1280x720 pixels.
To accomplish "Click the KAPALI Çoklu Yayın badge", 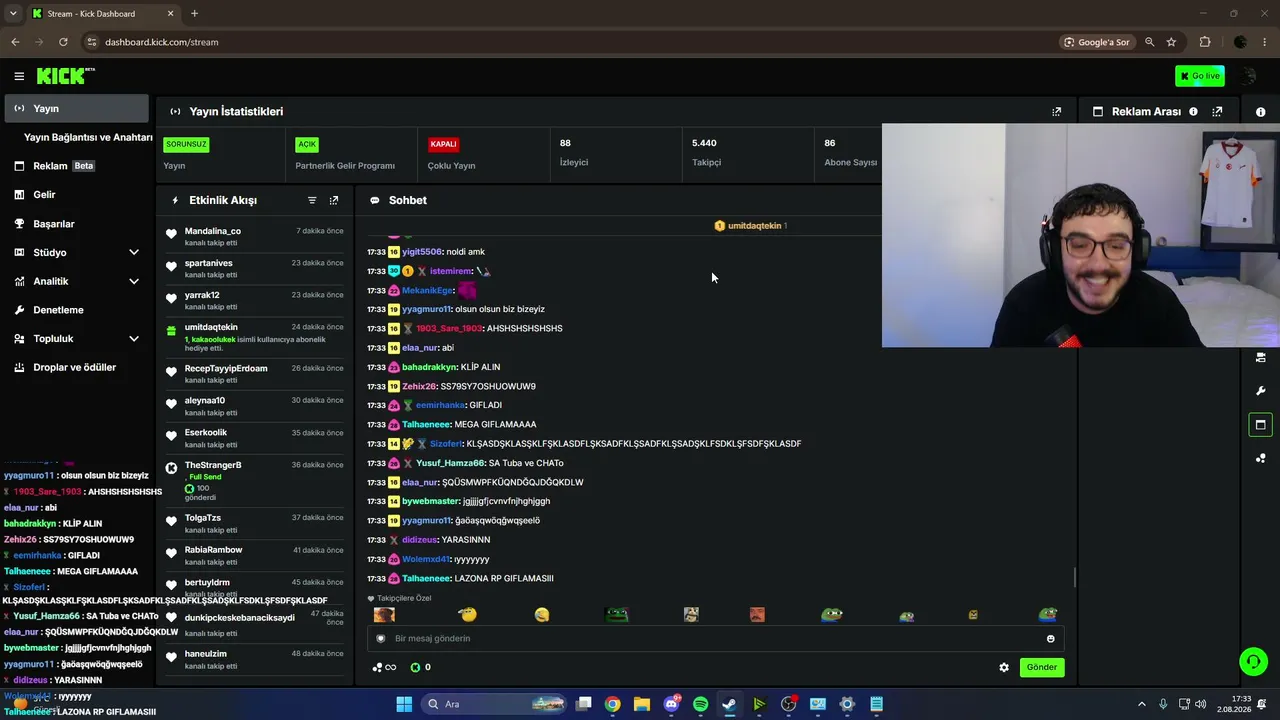I will click(443, 144).
